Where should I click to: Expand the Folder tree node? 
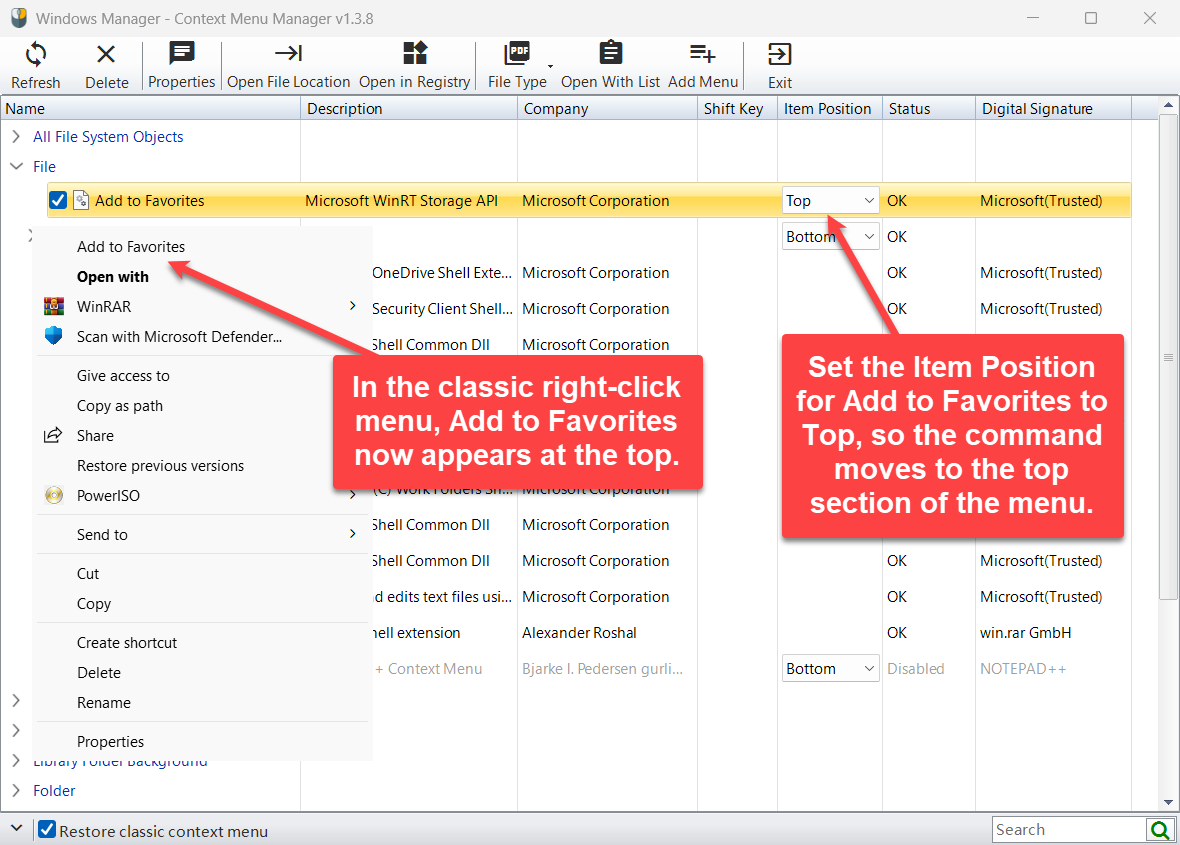tap(16, 790)
